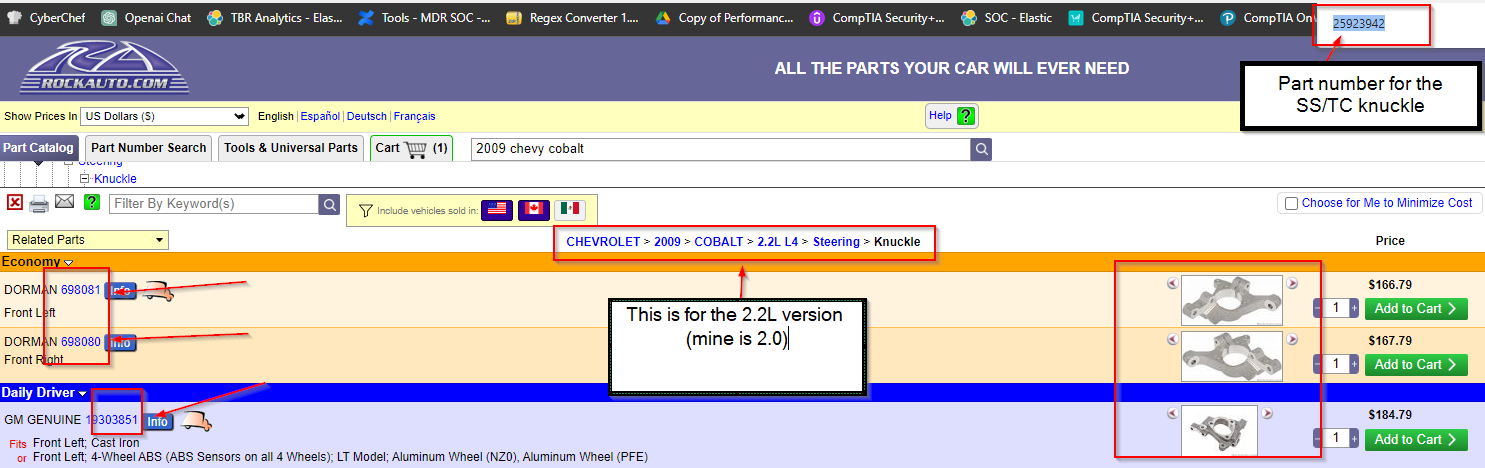The width and height of the screenshot is (1485, 468).
Task: Show previous image for GM Genuine knuckle
Action: click(x=1172, y=412)
